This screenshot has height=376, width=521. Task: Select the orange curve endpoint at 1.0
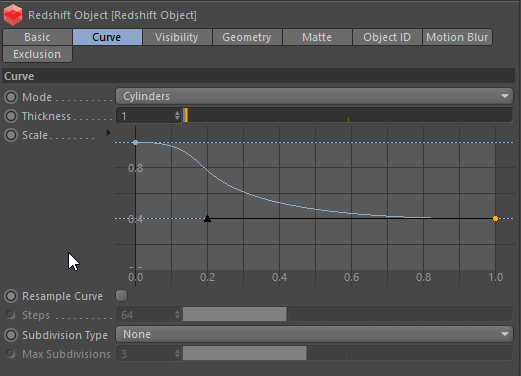pyautogui.click(x=495, y=218)
